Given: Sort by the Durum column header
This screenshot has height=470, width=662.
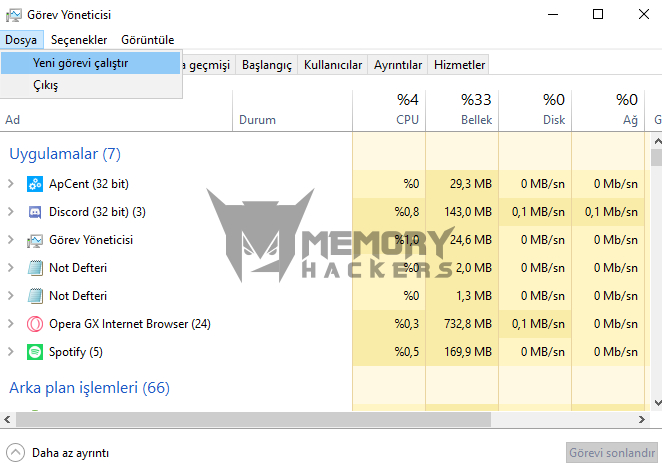Looking at the screenshot, I should click(293, 110).
